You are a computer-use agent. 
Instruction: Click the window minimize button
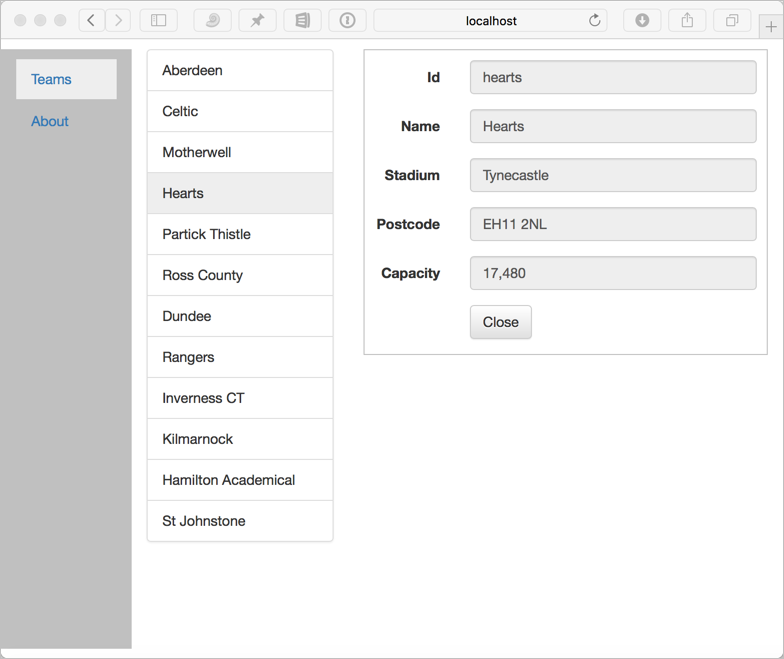point(40,20)
